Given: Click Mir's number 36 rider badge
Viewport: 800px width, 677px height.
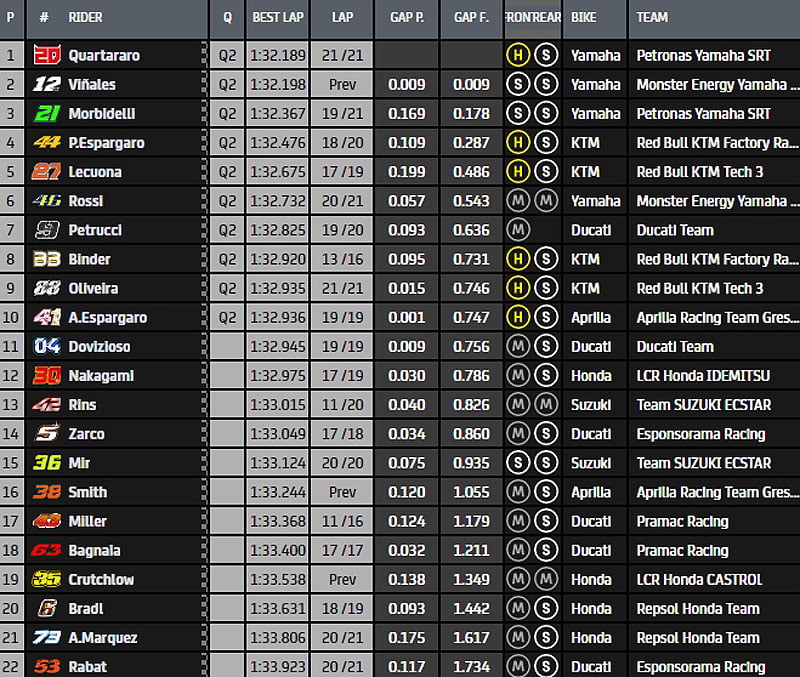Looking at the screenshot, I should pos(47,463).
